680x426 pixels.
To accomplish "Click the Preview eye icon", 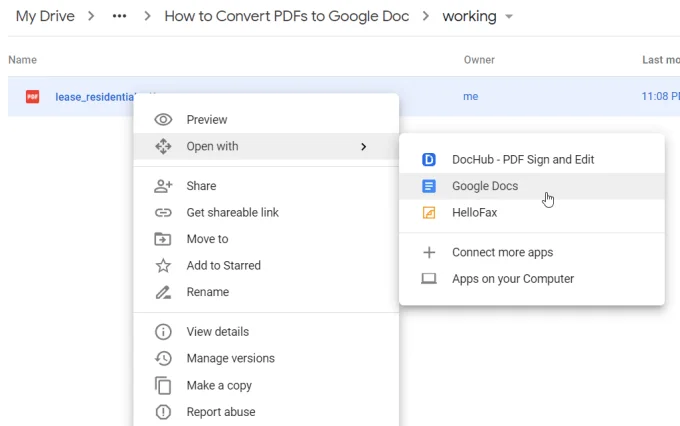I will point(163,120).
